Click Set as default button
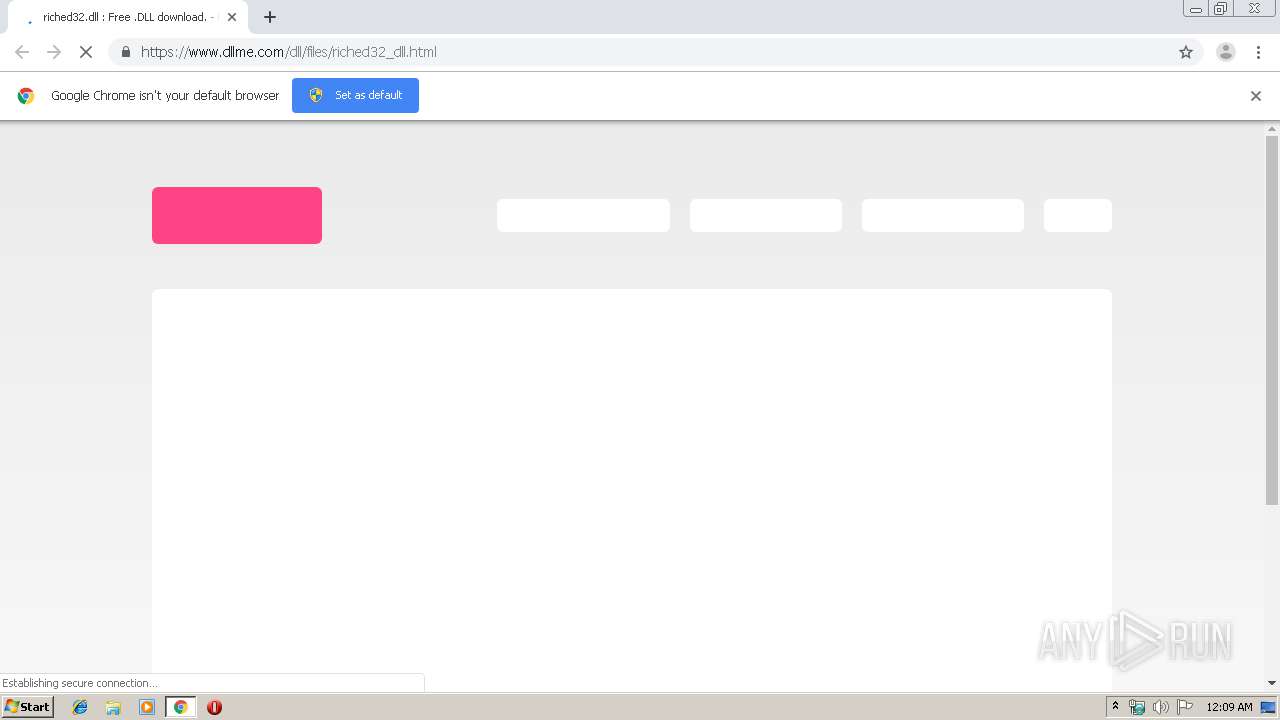Viewport: 1280px width, 720px height. (x=355, y=95)
